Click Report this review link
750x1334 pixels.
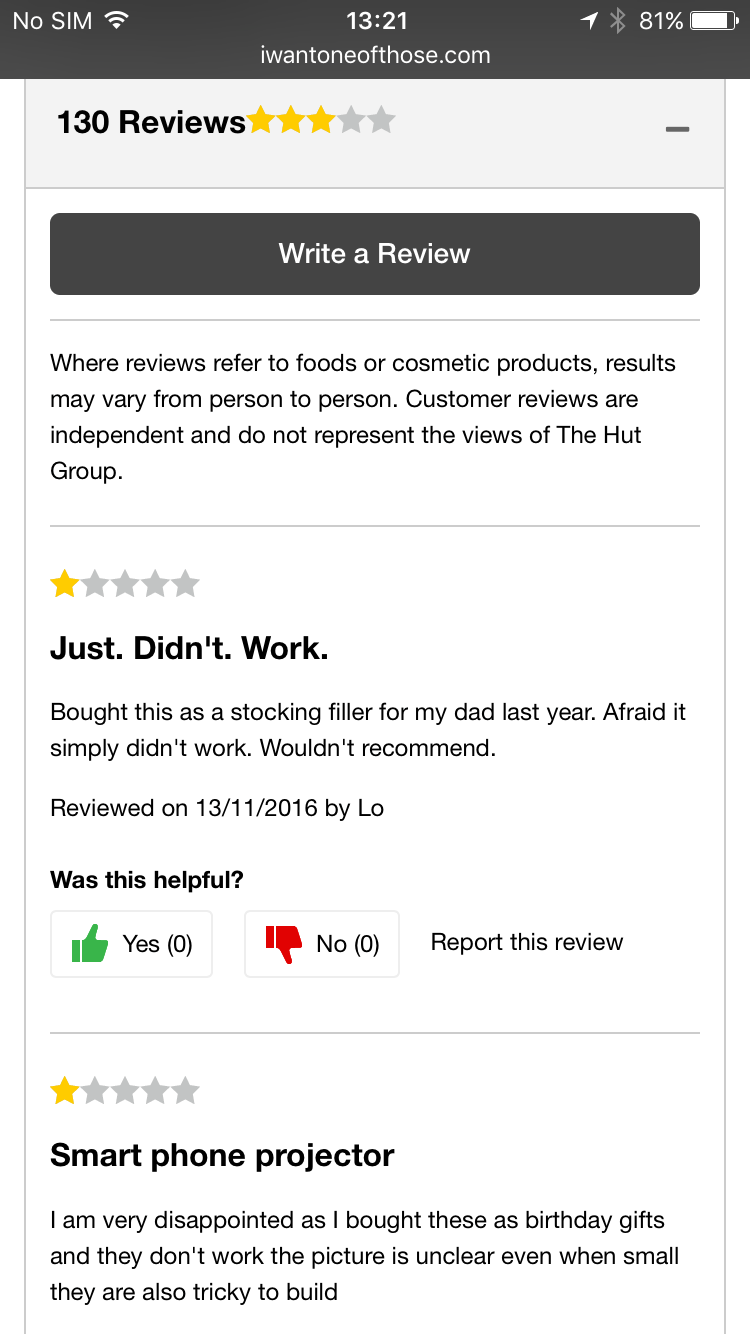click(x=527, y=941)
